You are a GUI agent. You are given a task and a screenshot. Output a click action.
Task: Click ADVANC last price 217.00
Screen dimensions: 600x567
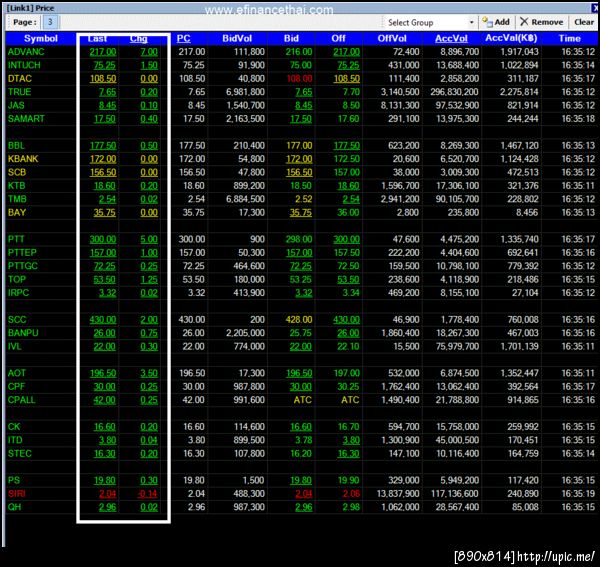click(103, 52)
